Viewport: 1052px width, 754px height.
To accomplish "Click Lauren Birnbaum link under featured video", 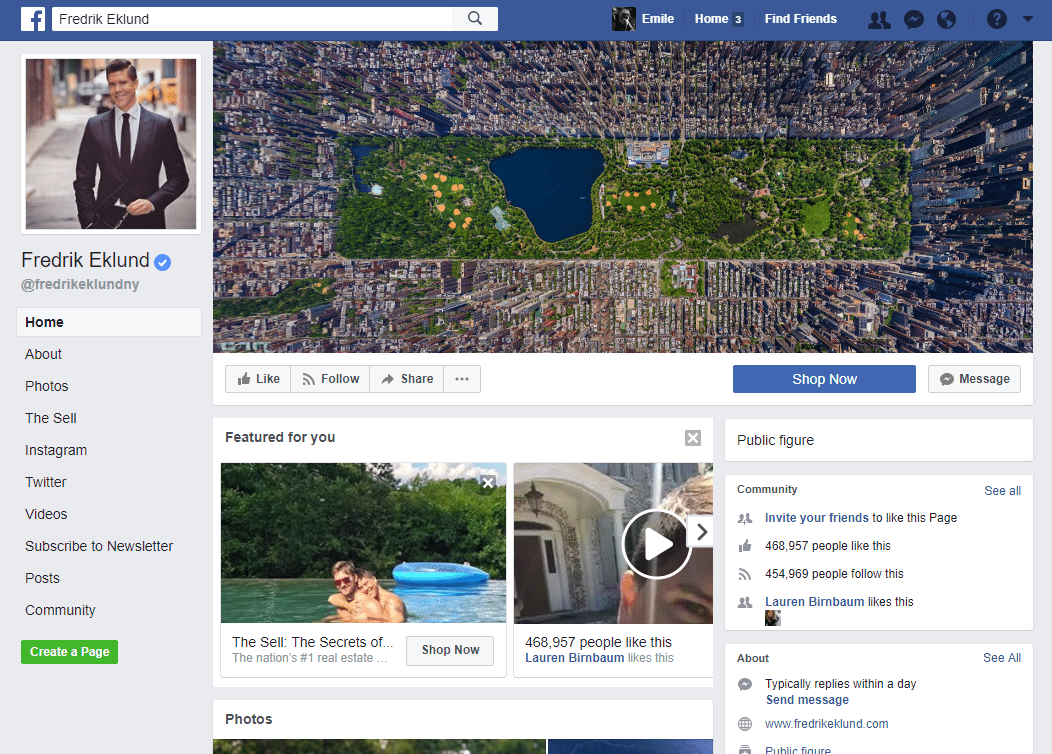I will pyautogui.click(x=574, y=658).
